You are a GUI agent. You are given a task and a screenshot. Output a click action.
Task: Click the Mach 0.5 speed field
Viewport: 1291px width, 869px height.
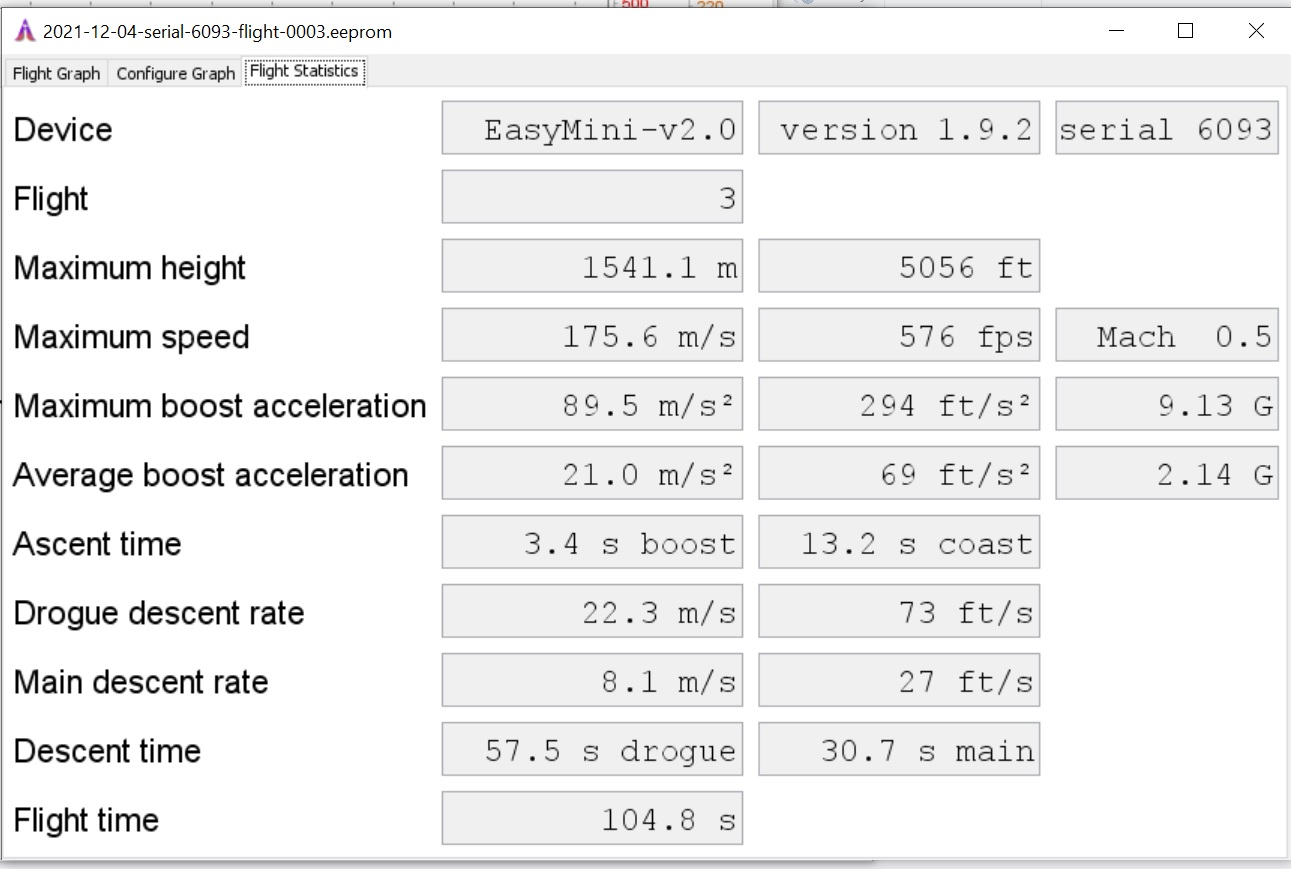point(1166,336)
